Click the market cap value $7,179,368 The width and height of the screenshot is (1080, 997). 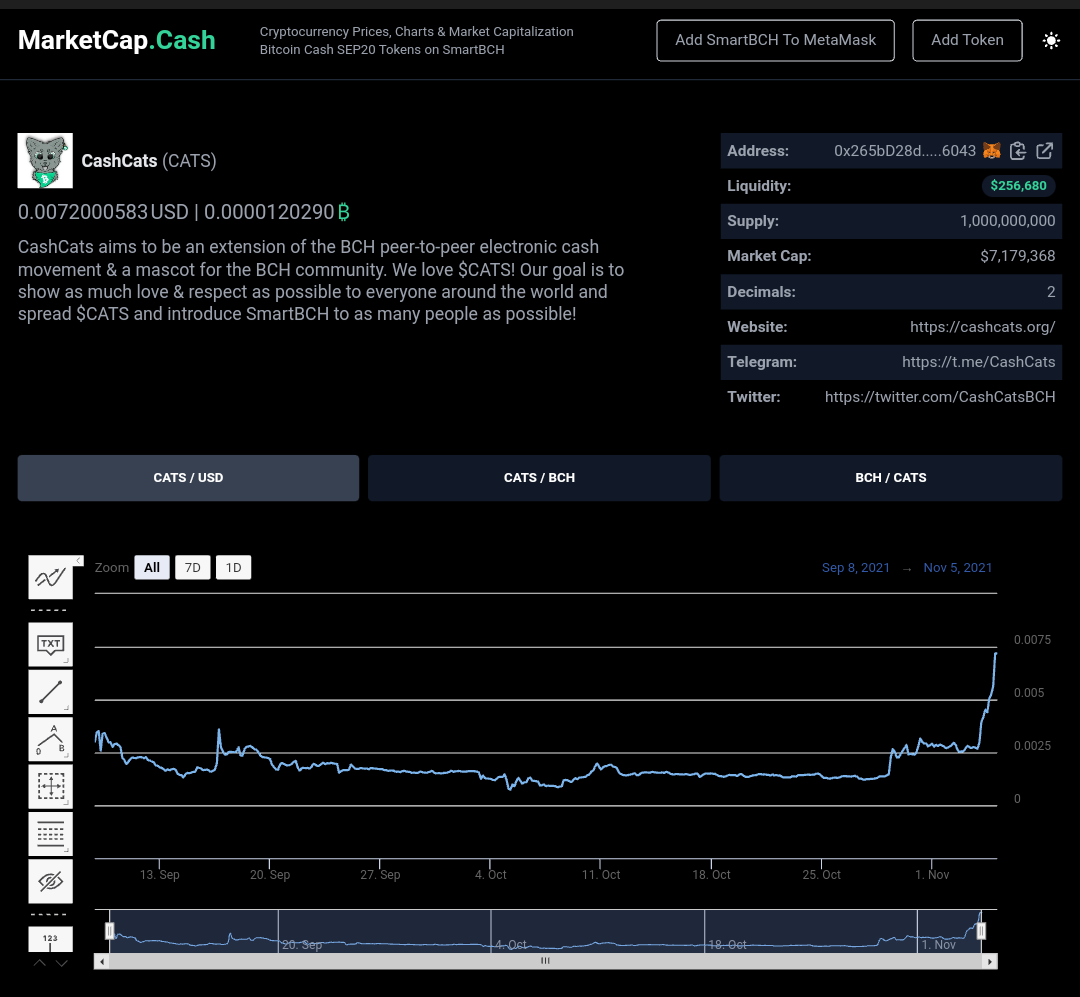pyautogui.click(x=1017, y=256)
